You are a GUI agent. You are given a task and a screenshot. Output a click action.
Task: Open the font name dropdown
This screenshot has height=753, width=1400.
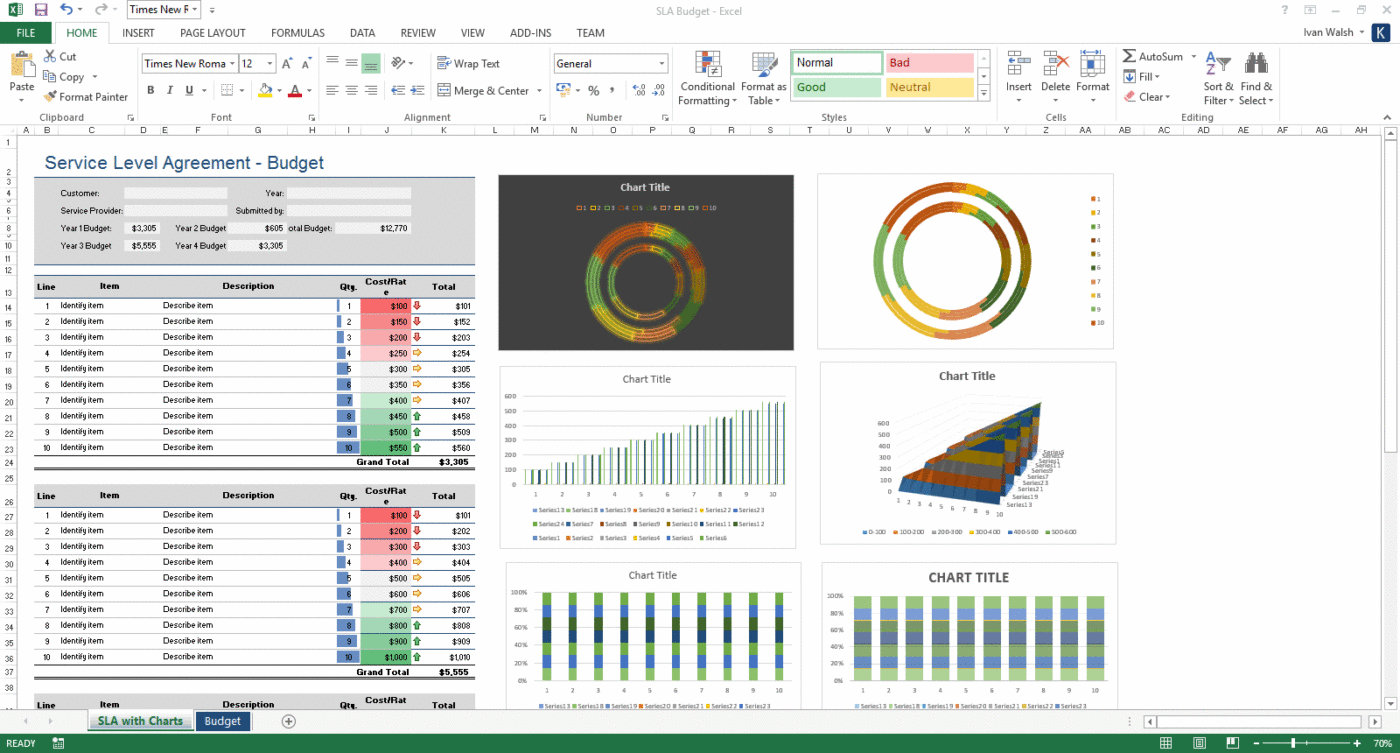coord(231,62)
